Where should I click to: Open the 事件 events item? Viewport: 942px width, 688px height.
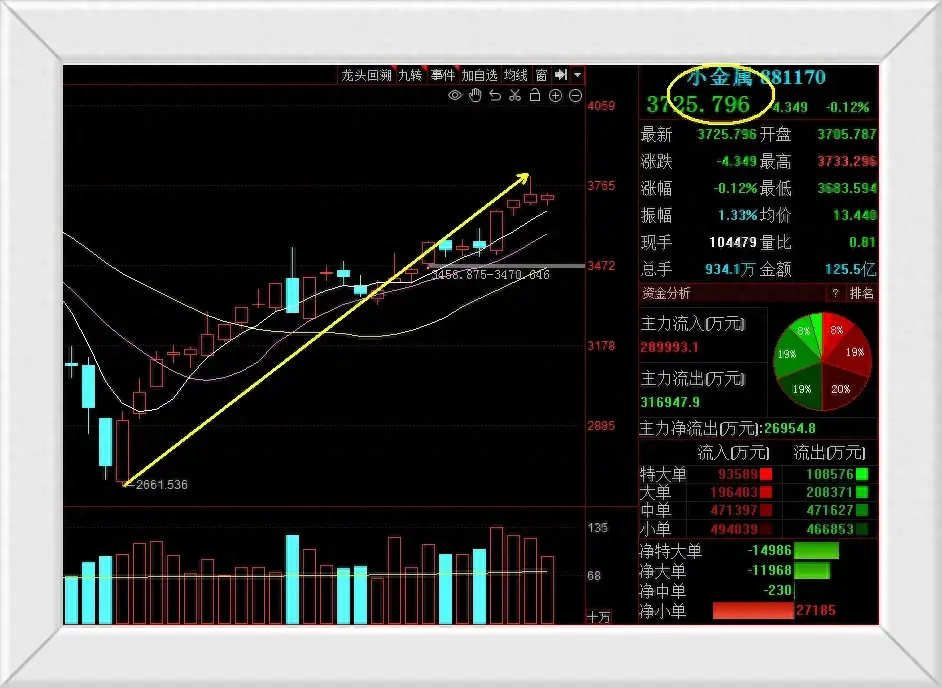pos(443,75)
